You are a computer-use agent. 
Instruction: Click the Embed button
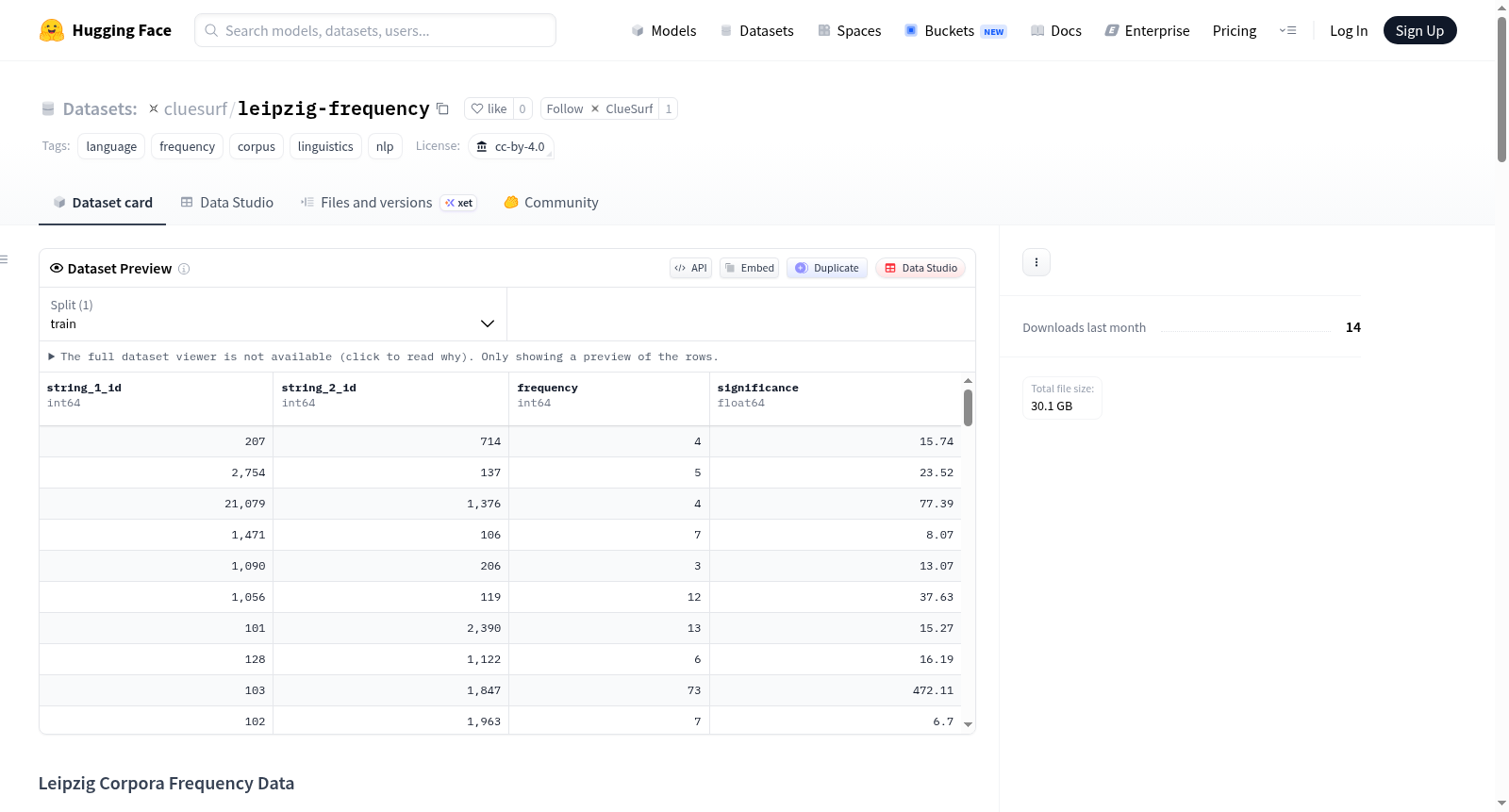pos(750,268)
